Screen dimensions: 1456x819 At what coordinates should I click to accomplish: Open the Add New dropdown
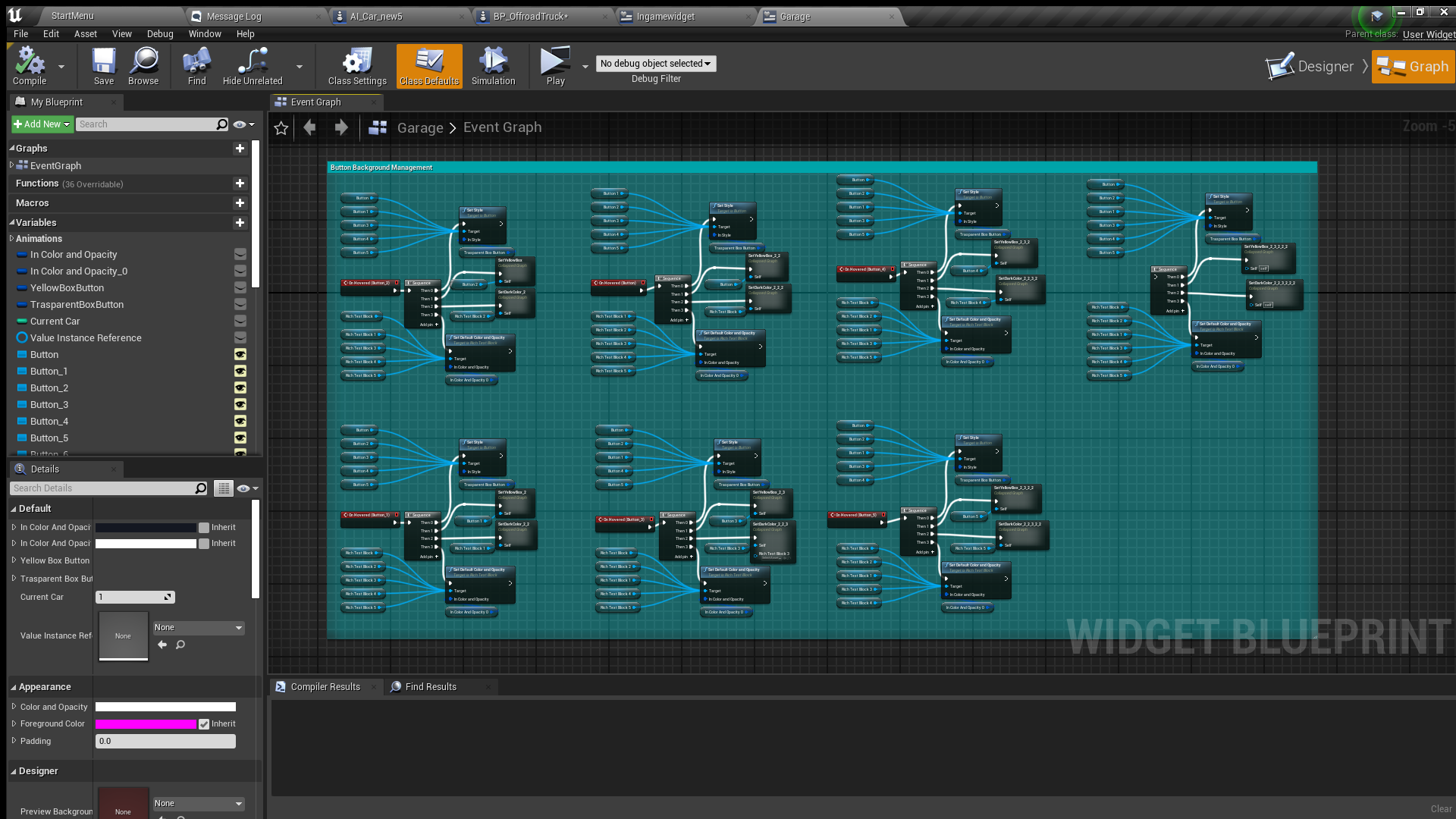(x=42, y=124)
